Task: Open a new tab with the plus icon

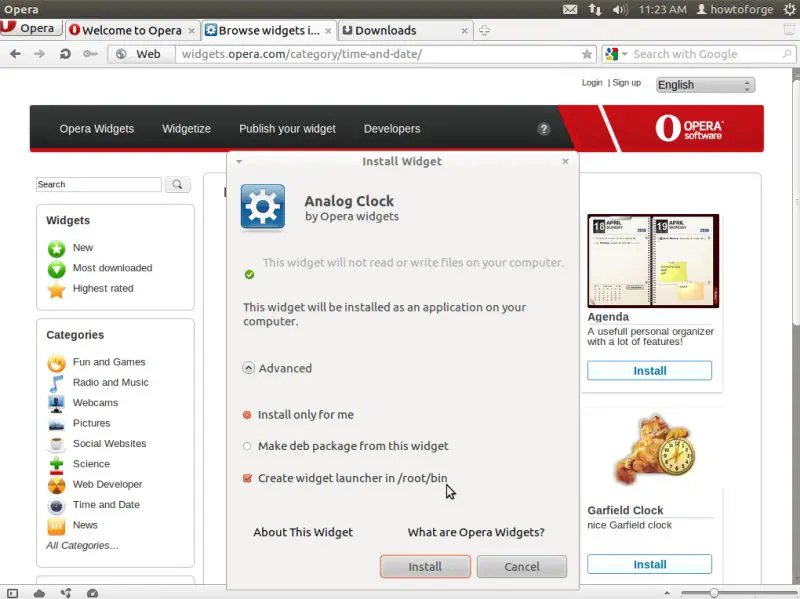Action: (484, 30)
